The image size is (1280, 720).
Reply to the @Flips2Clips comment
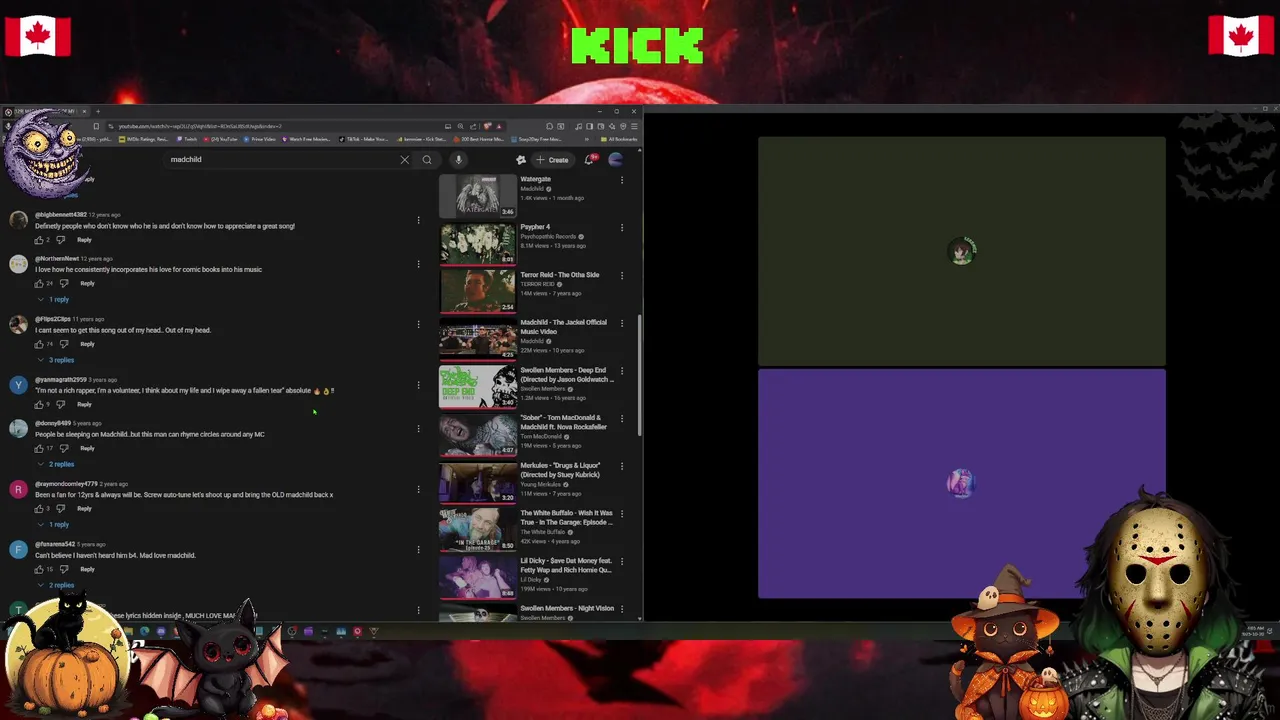click(87, 344)
